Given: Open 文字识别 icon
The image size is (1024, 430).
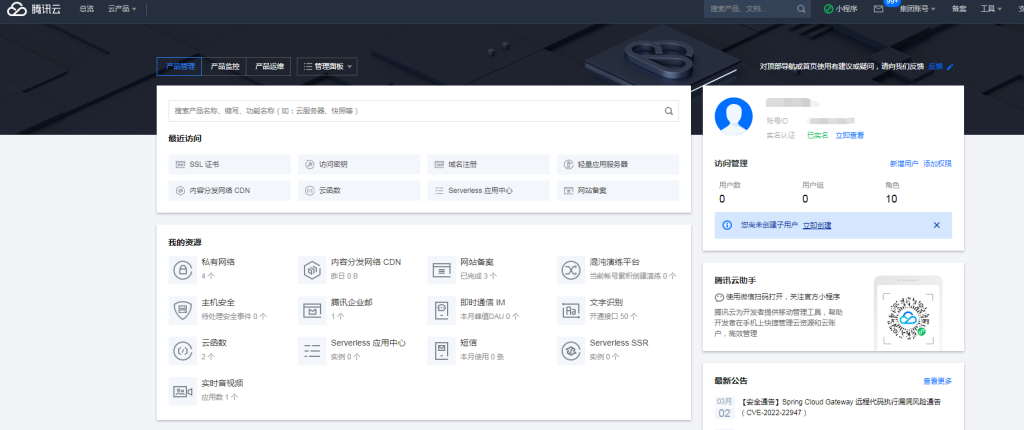Looking at the screenshot, I should [571, 310].
